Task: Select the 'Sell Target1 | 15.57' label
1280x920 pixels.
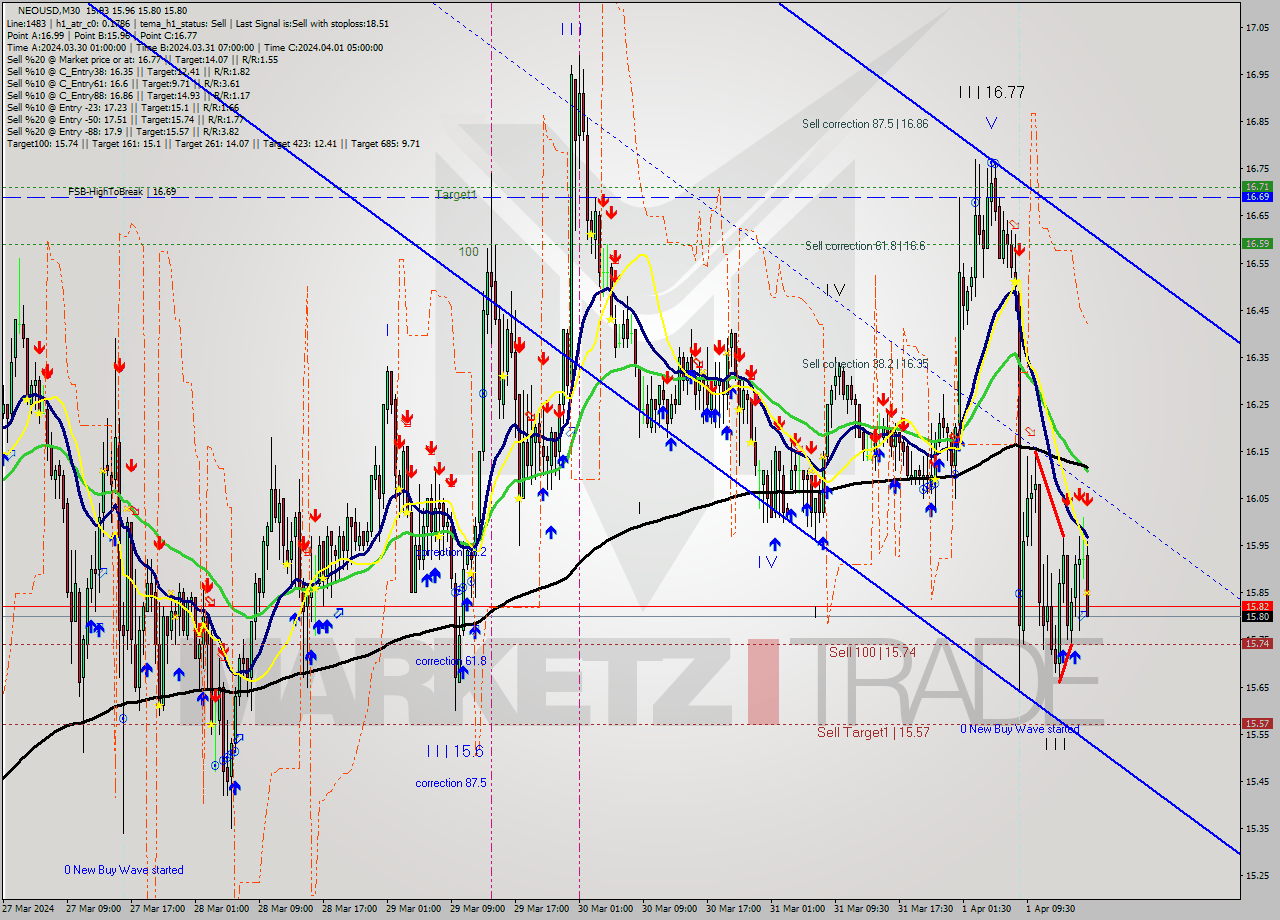Action: point(873,732)
